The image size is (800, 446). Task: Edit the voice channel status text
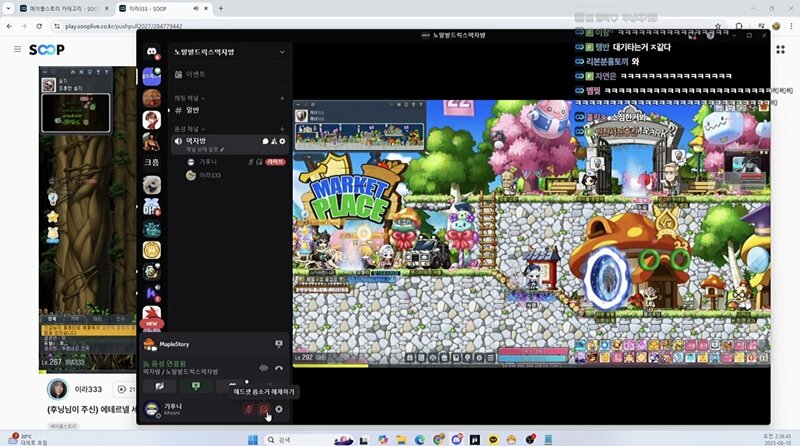click(x=205, y=149)
